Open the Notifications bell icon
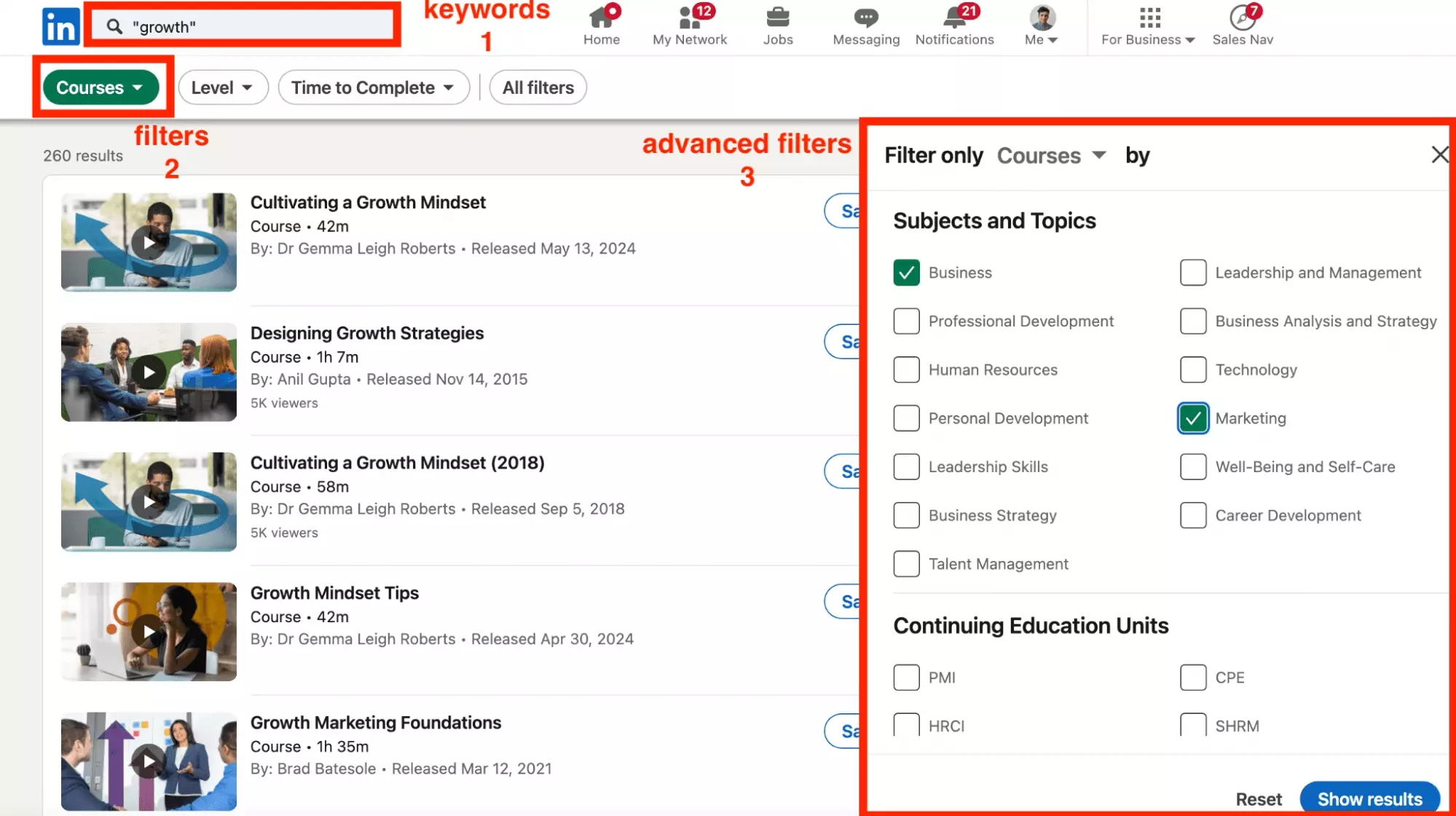This screenshot has width=1456, height=816. 954,17
